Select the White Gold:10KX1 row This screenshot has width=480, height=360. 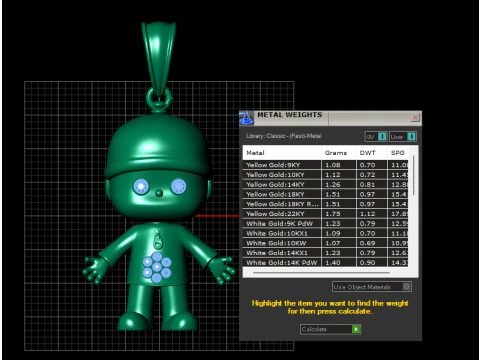point(325,233)
